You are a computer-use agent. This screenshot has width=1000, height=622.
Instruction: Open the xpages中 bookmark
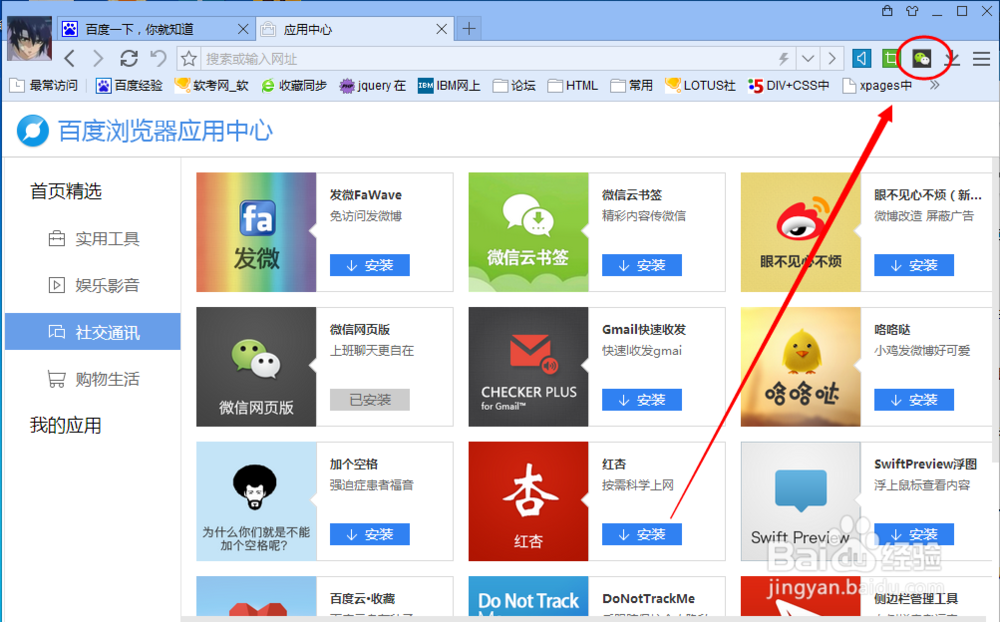[878, 85]
